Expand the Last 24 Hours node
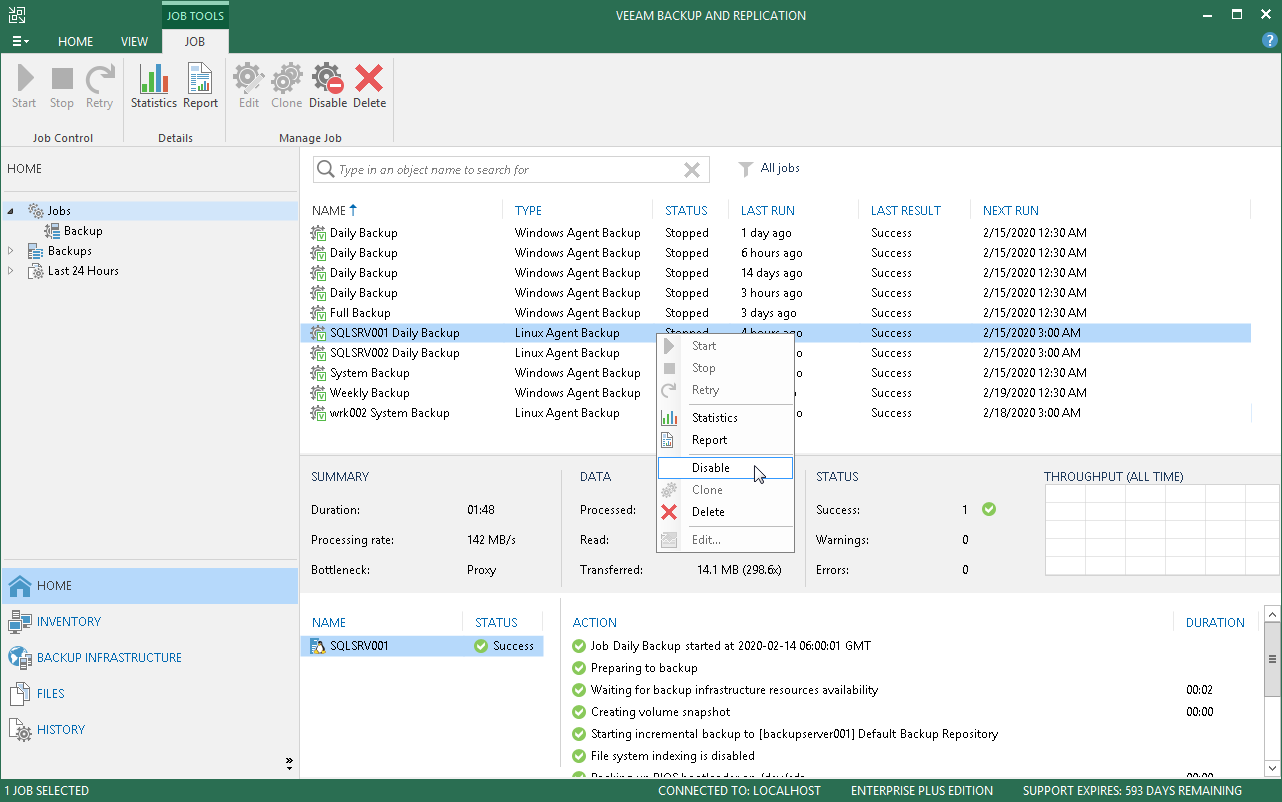1282x802 pixels. (x=11, y=271)
